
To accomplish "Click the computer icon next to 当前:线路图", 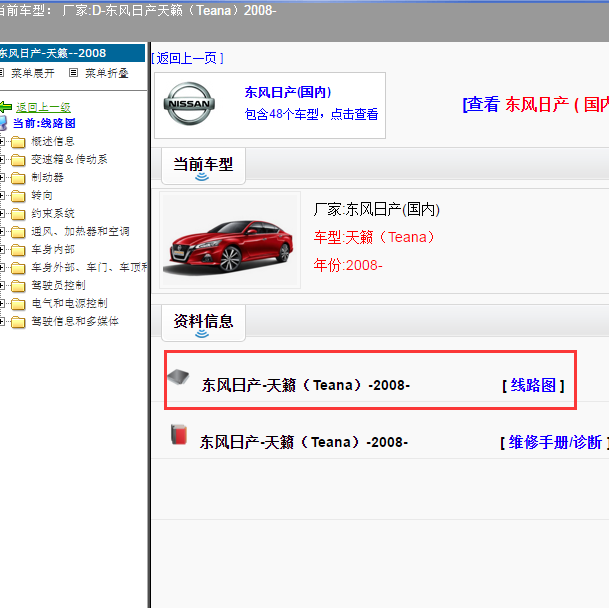I will pyautogui.click(x=3, y=123).
